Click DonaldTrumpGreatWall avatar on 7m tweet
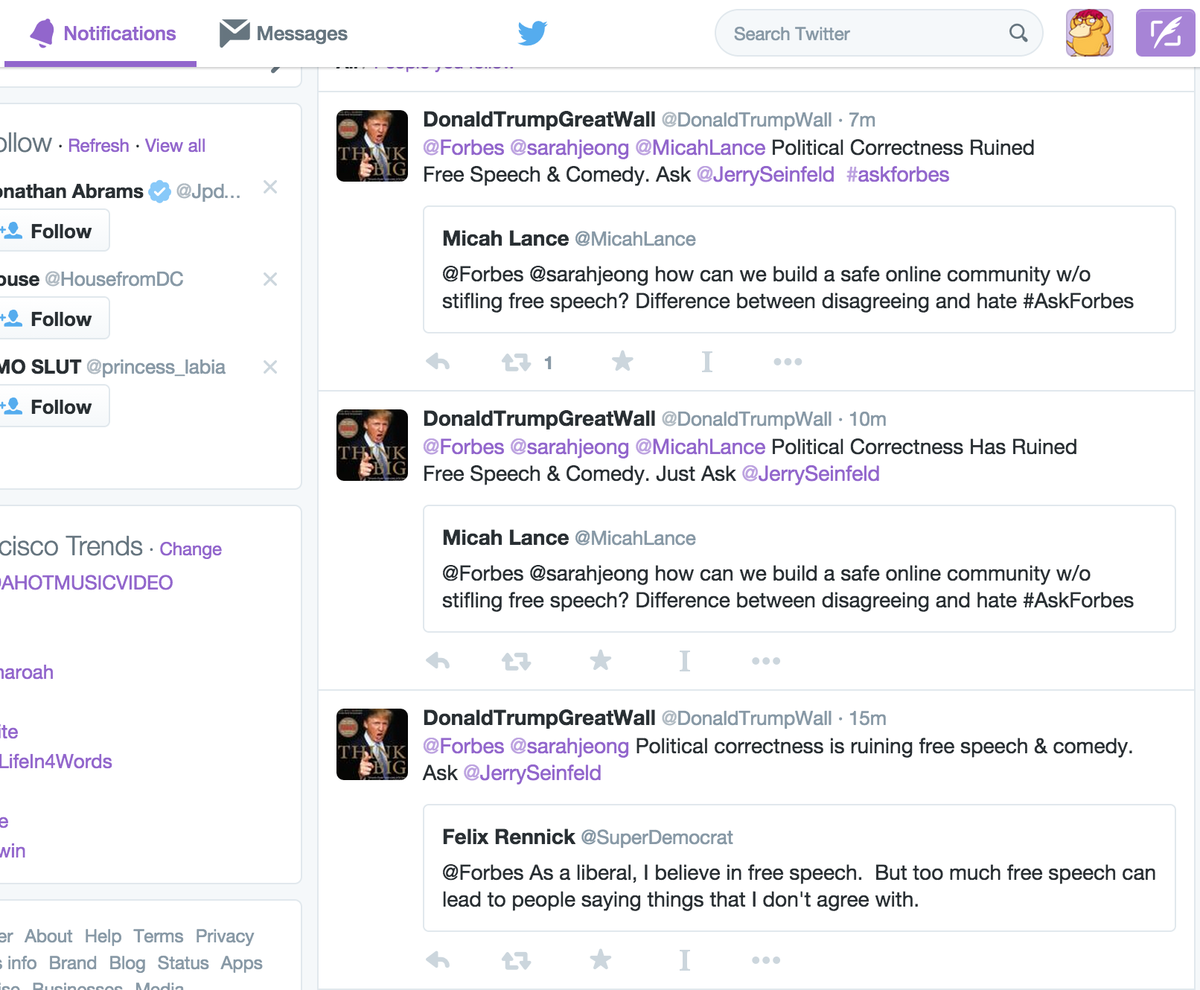1200x990 pixels. coord(371,146)
